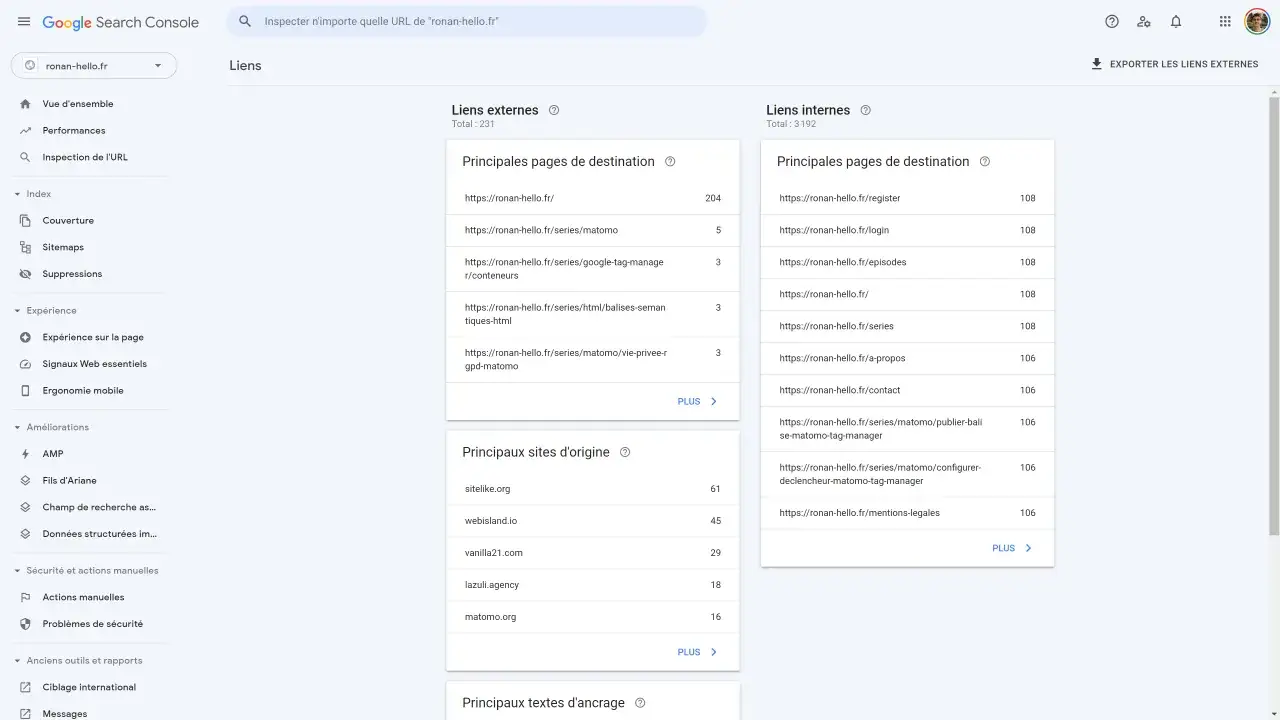
Task: Open the Help question mark icon
Action: click(x=1112, y=22)
